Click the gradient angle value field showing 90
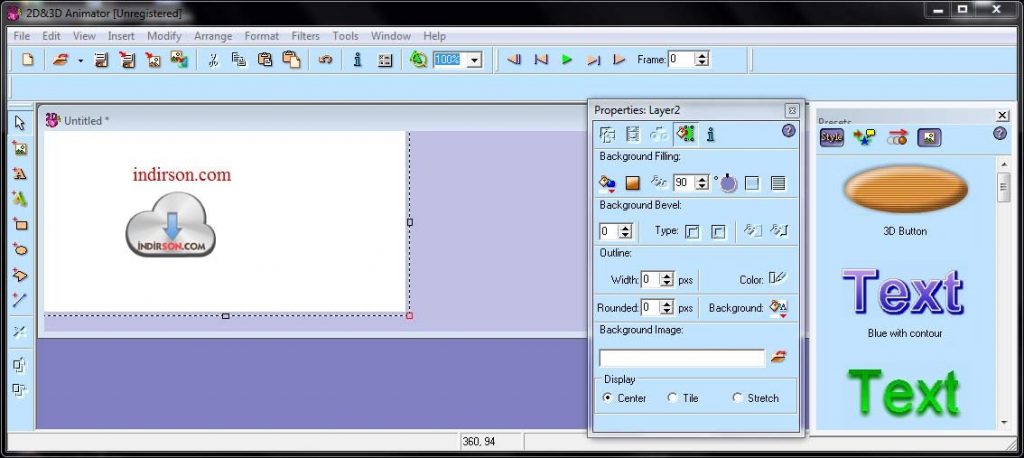1024x458 pixels. 684,183
